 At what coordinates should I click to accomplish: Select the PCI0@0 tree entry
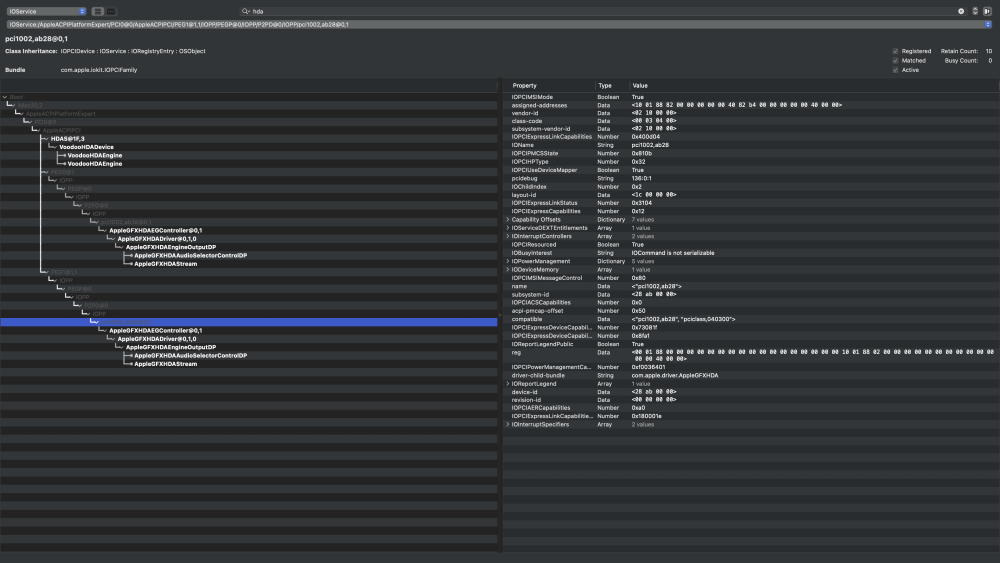(45, 122)
